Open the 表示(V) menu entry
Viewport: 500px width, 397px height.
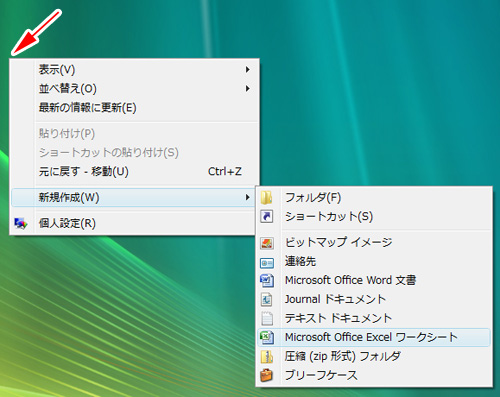[x=134, y=69]
